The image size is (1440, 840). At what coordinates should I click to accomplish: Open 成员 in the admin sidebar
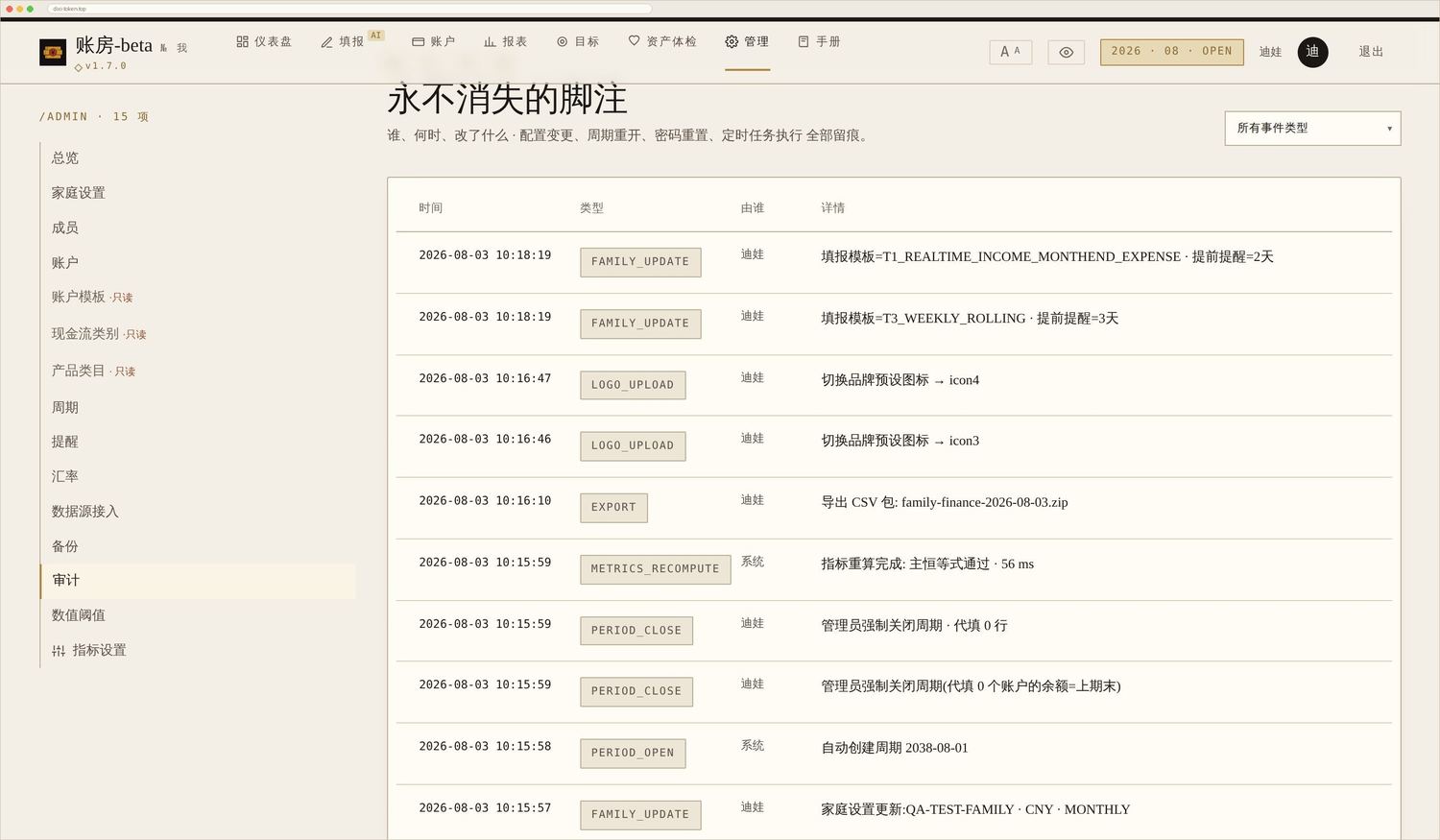click(65, 228)
